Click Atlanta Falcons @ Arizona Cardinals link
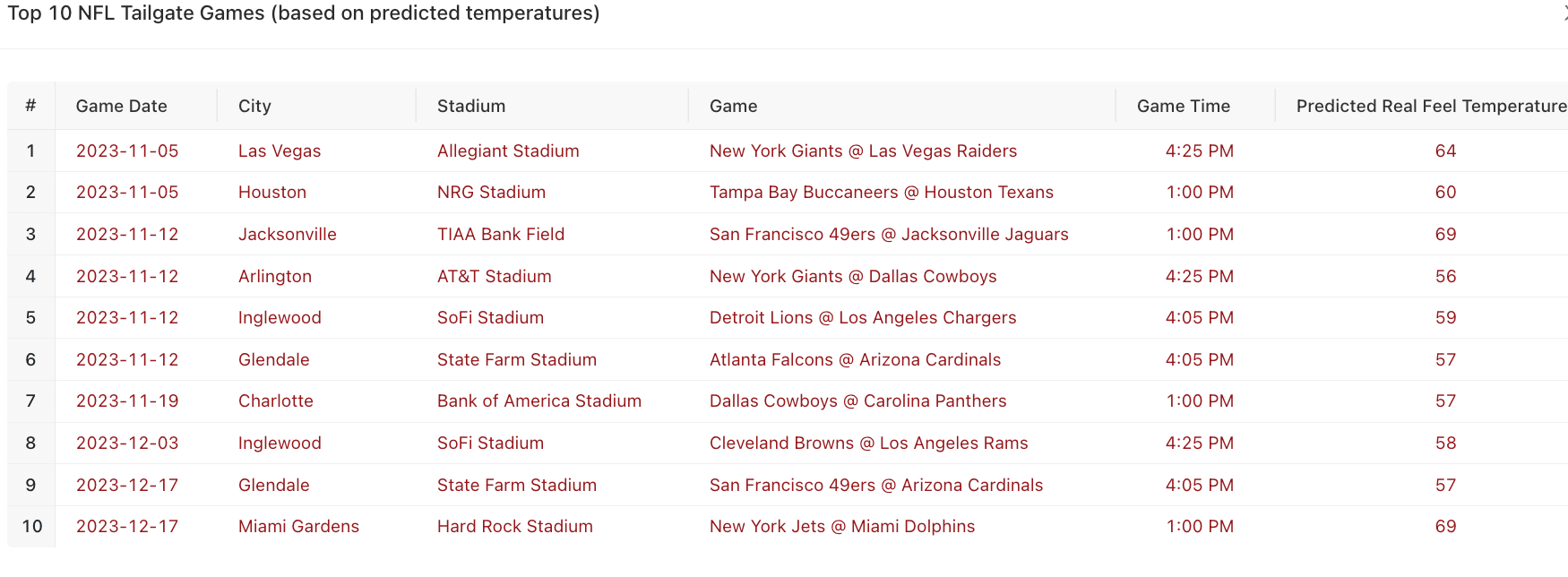The width and height of the screenshot is (1568, 577). point(855,359)
